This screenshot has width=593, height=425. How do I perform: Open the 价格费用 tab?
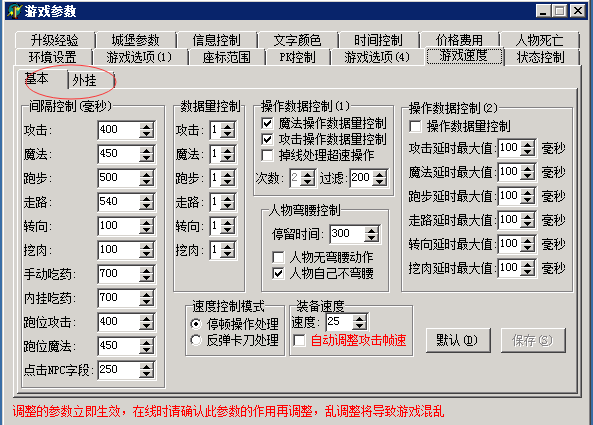(459, 40)
